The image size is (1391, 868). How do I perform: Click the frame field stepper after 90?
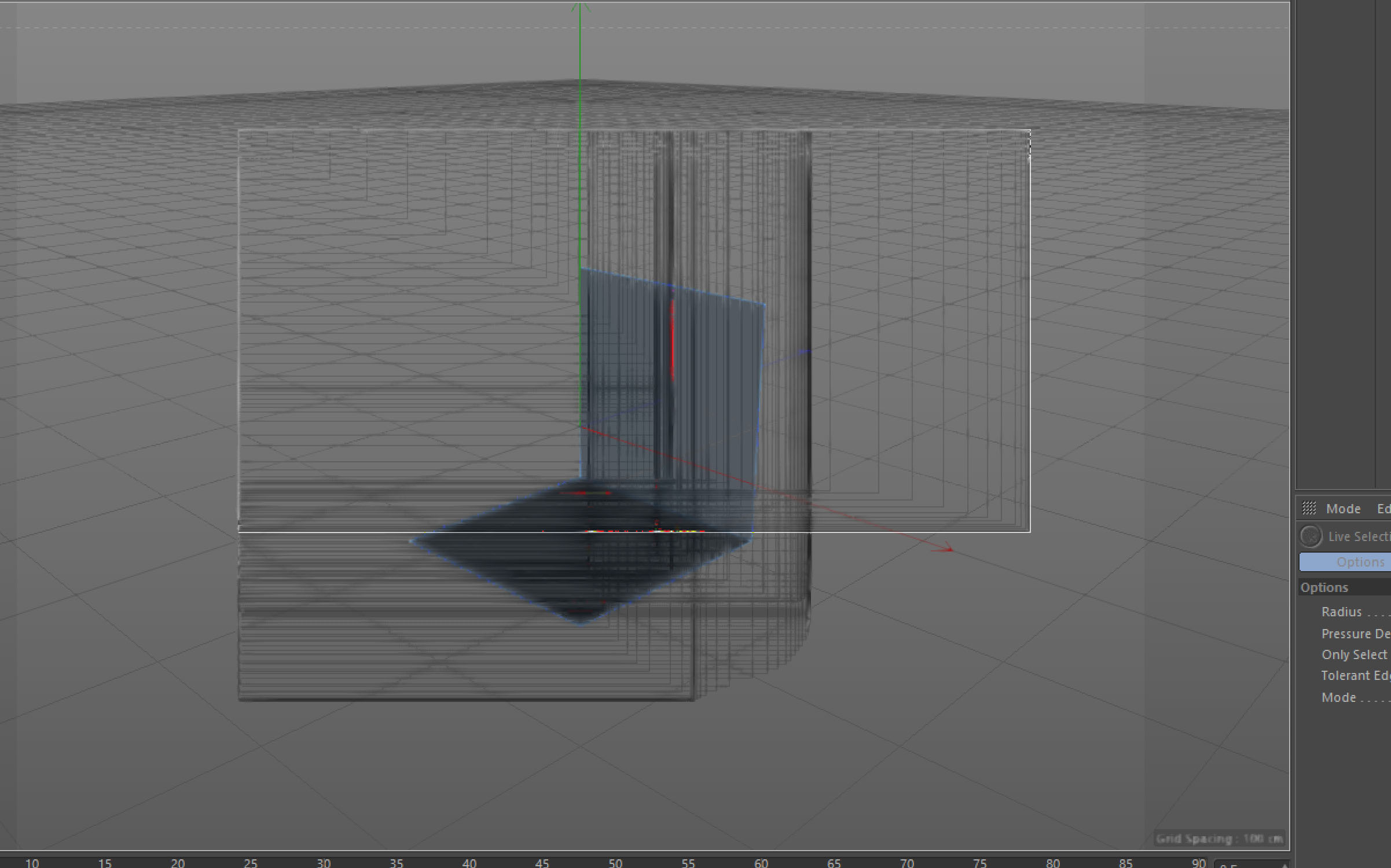[x=1284, y=865]
